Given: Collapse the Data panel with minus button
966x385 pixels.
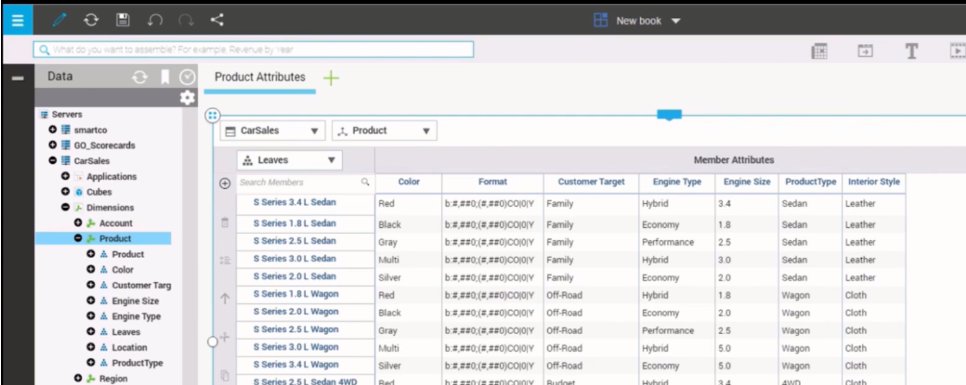Looking at the screenshot, I should (x=18, y=78).
